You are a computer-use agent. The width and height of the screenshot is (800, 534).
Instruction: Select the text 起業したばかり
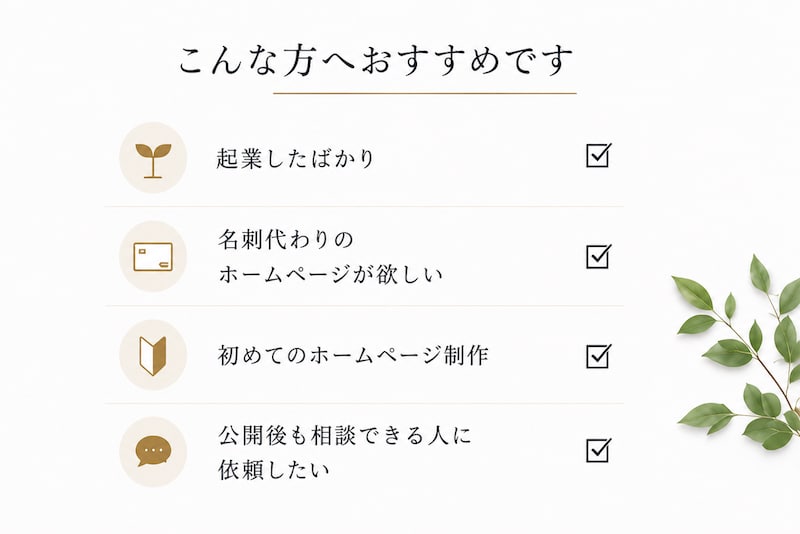pos(295,159)
